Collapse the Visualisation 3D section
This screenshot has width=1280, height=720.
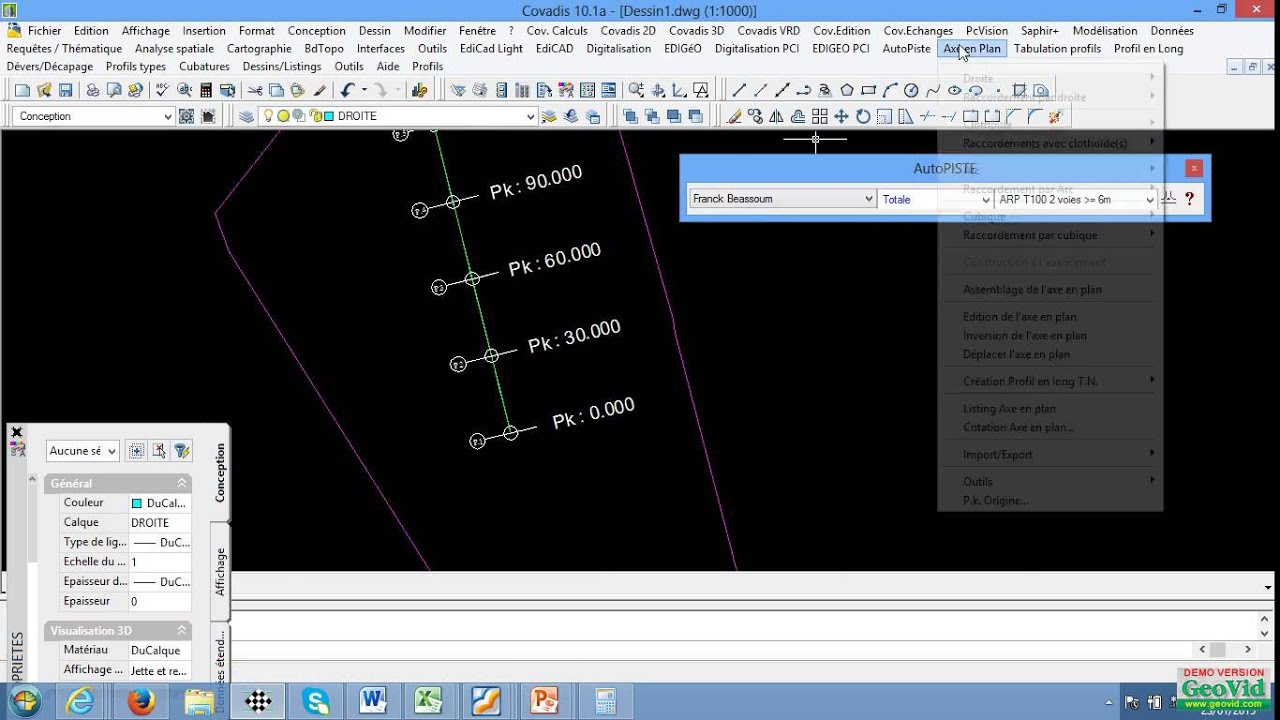(x=182, y=631)
